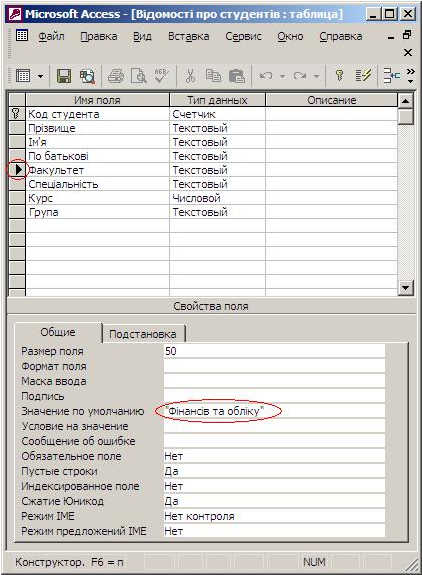Open the Сервис menu

(243, 36)
